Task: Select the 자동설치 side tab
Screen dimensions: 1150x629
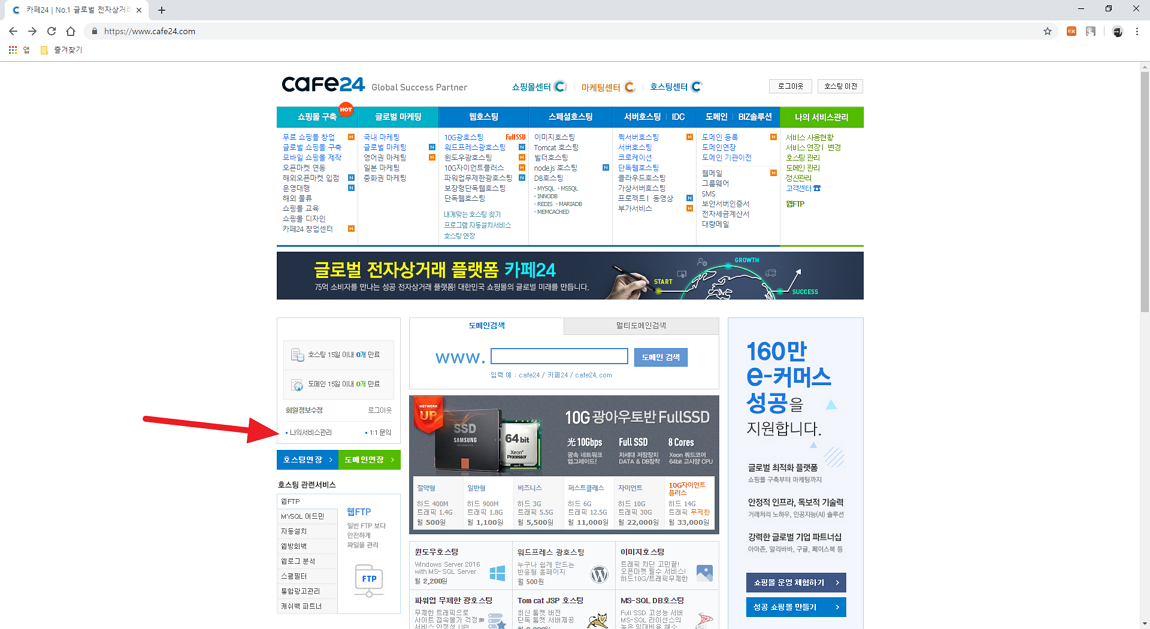Action: 307,531
